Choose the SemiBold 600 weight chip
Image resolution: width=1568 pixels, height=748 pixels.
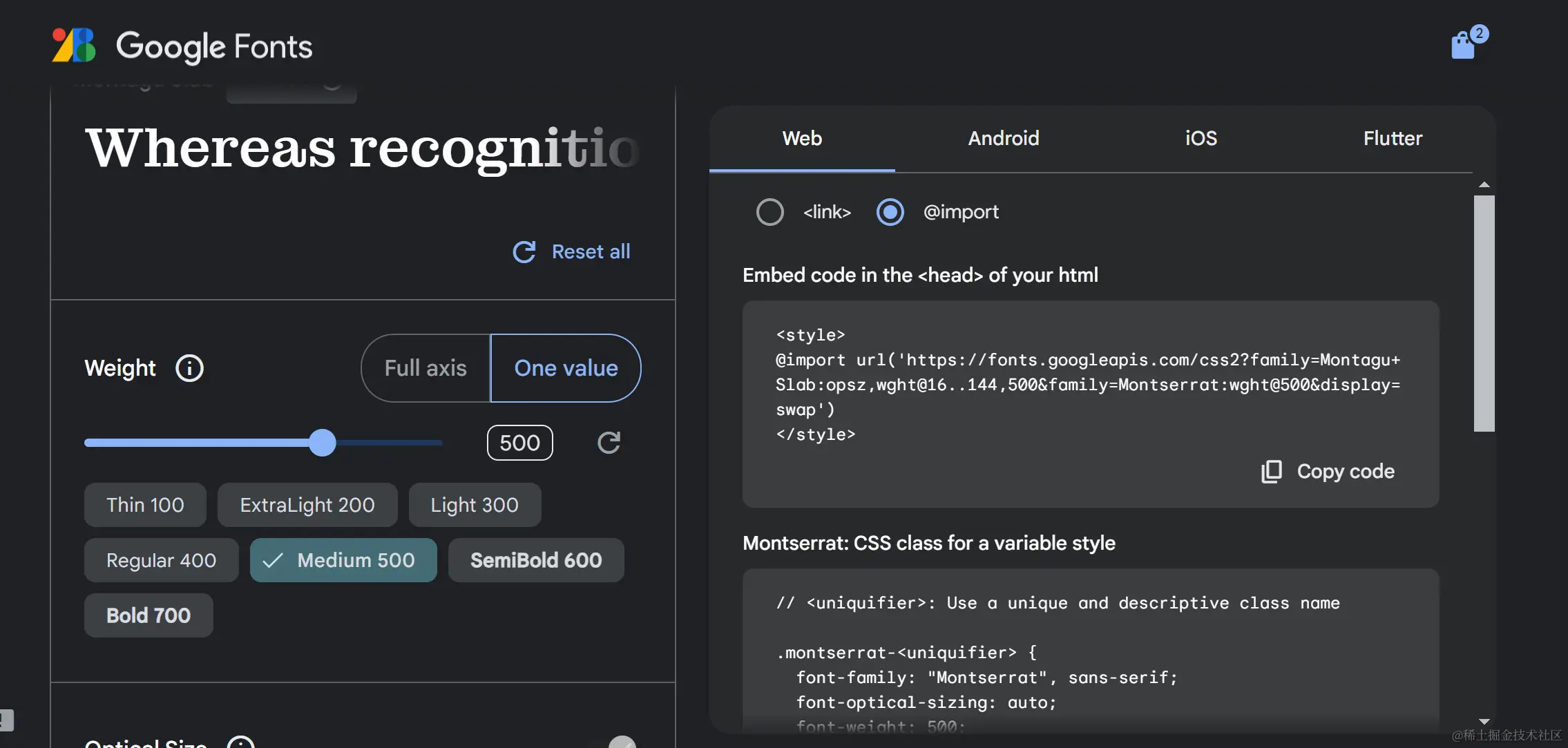coord(536,560)
